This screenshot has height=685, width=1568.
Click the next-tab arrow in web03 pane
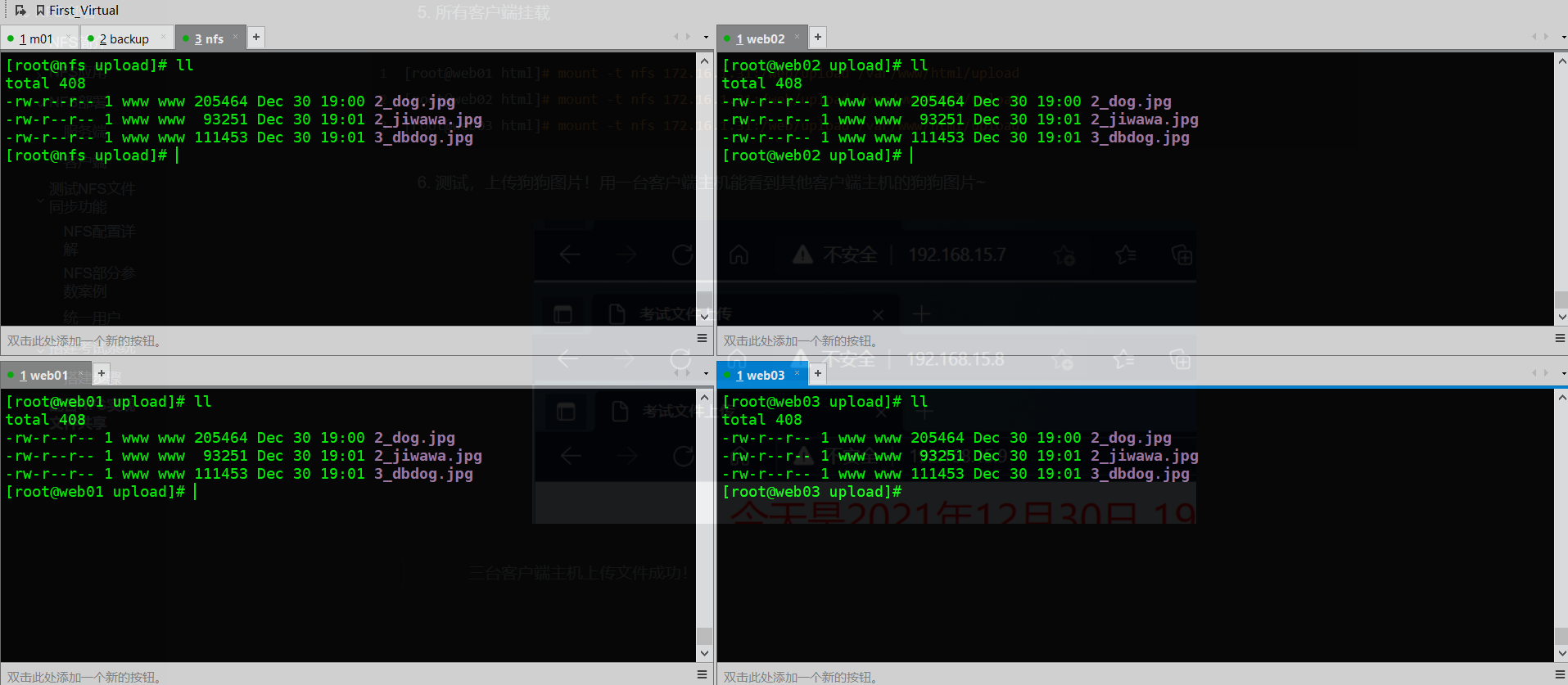point(1545,373)
